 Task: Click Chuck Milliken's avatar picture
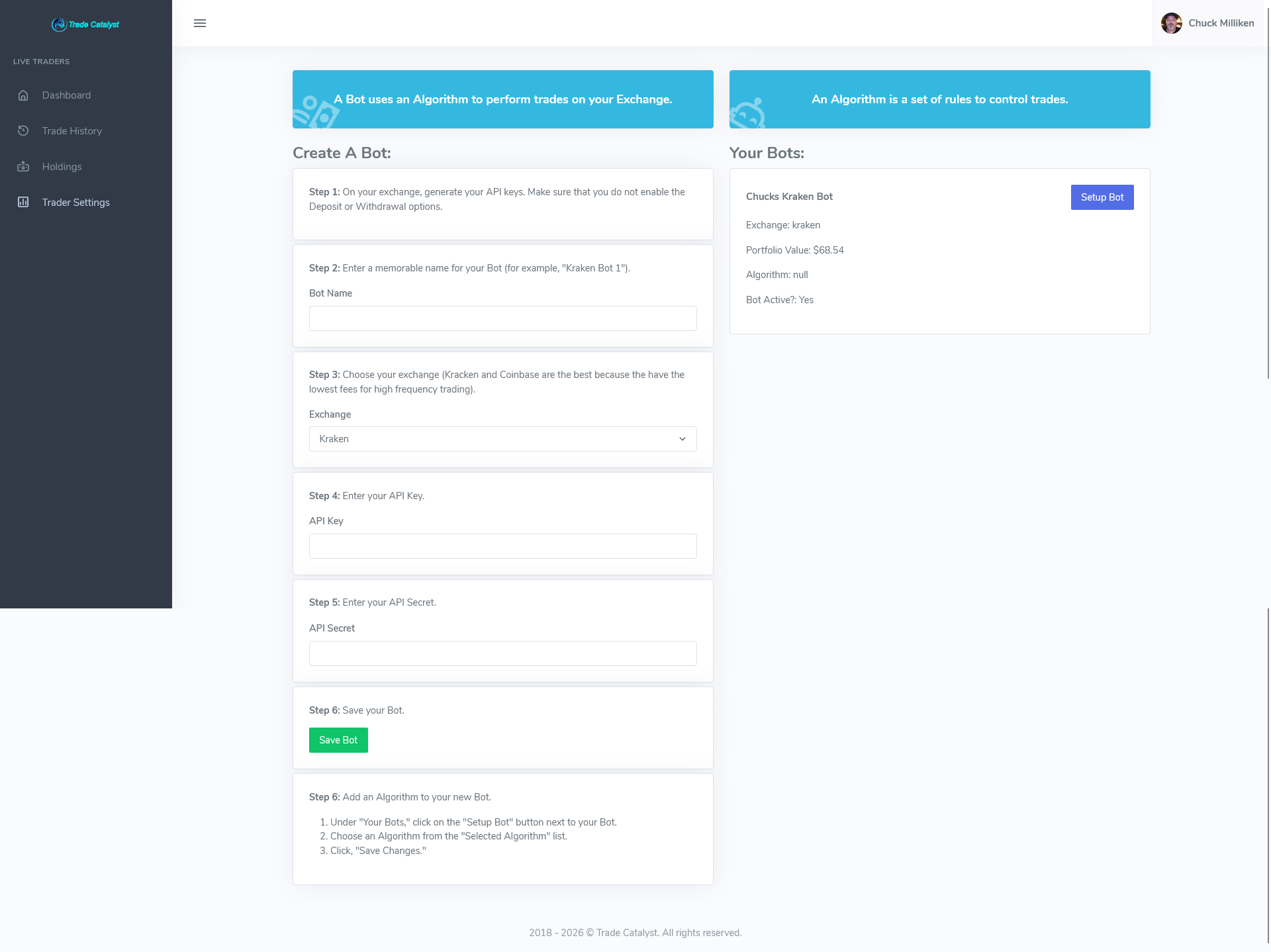[1171, 23]
